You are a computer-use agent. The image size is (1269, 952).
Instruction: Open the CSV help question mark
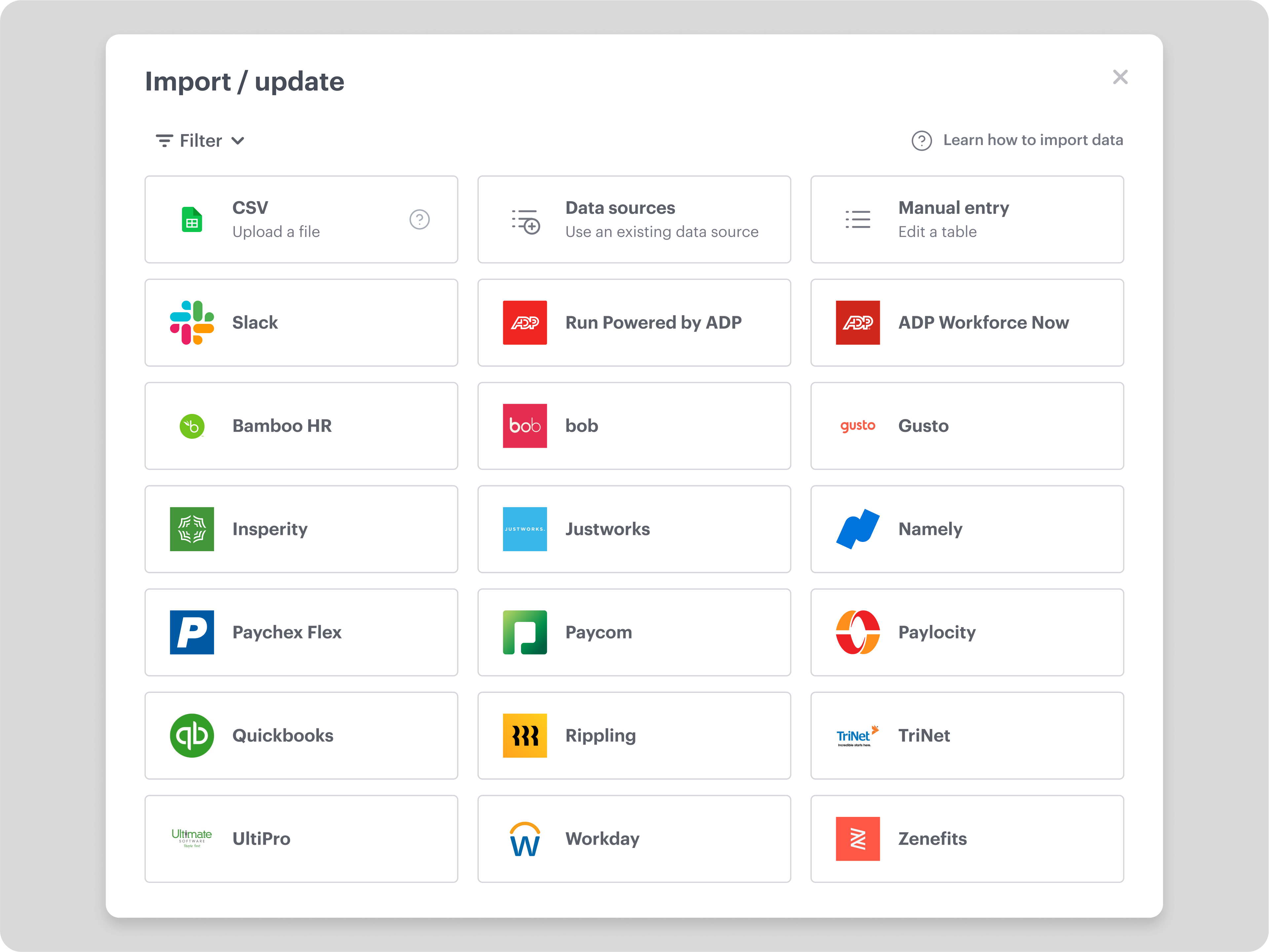click(x=419, y=219)
